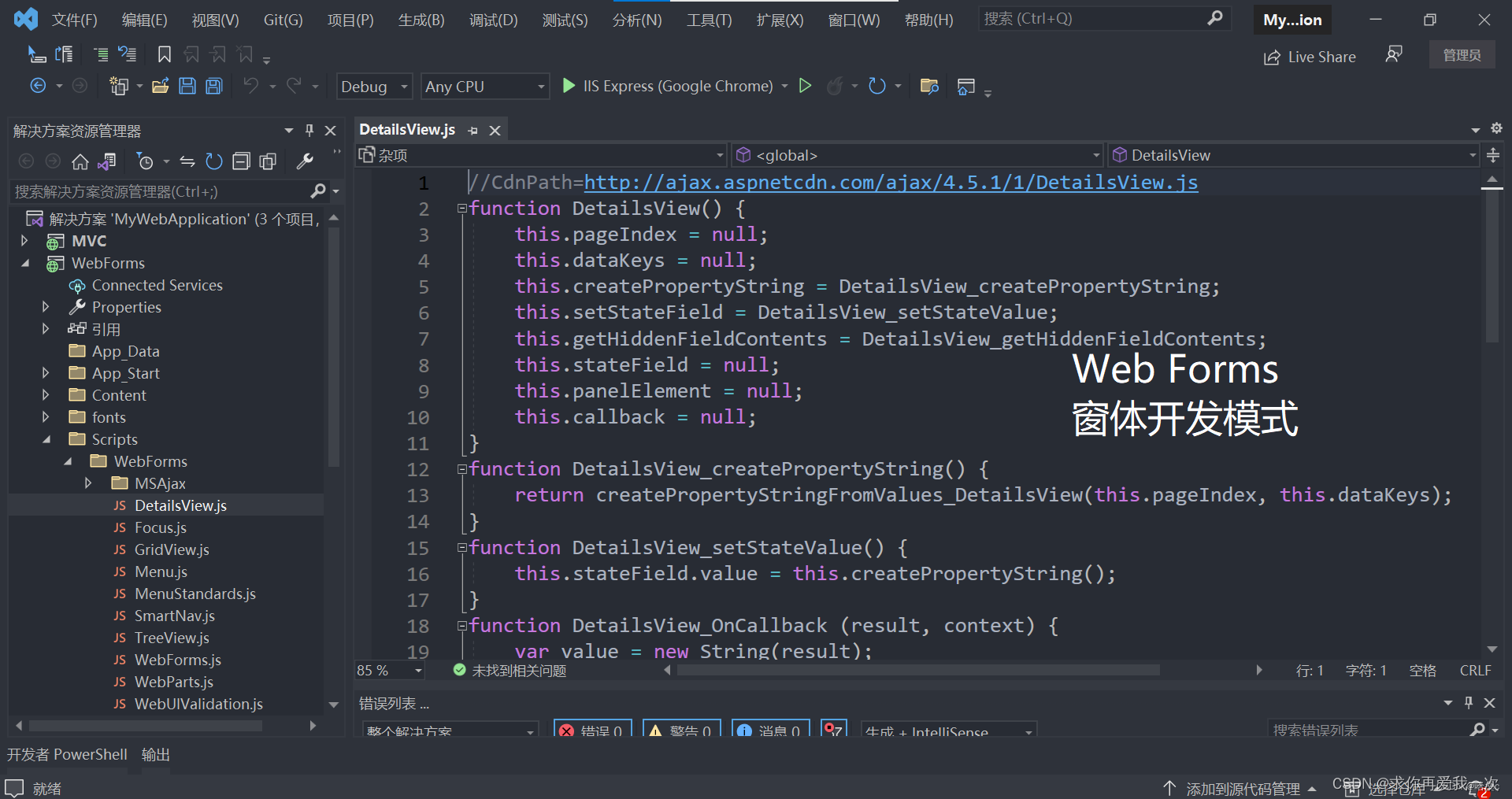Open the Debug configuration dropdown
This screenshot has width=1512, height=799.
pos(375,86)
